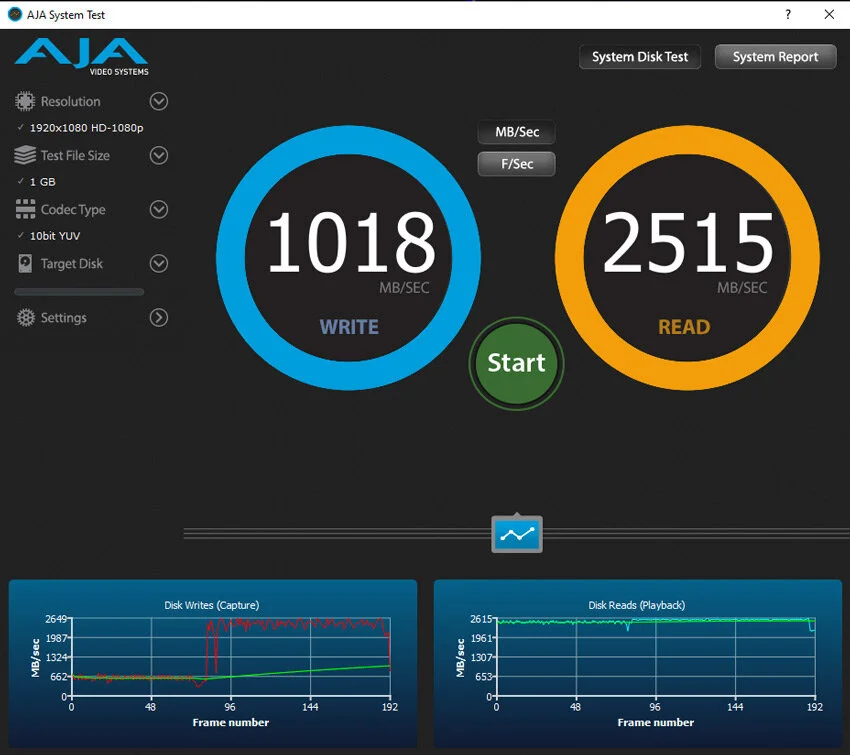Expand the Codec Type dropdown arrow
The image size is (850, 755).
(159, 209)
